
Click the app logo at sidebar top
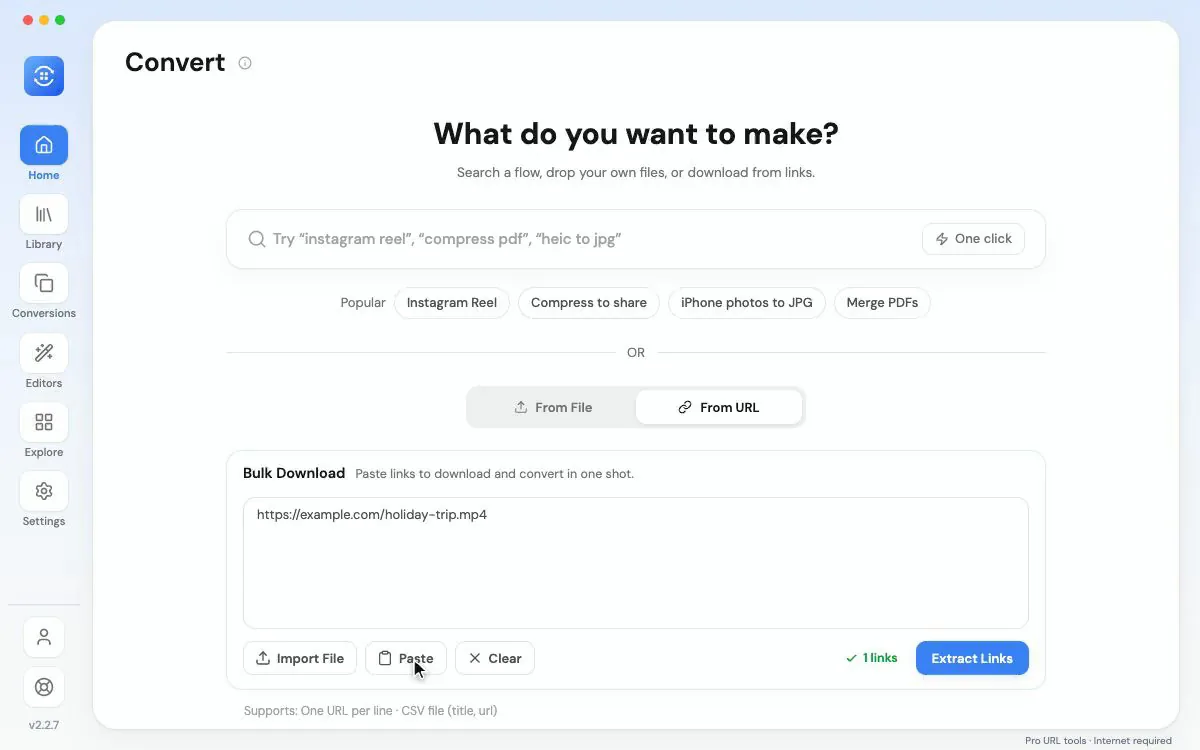(44, 76)
